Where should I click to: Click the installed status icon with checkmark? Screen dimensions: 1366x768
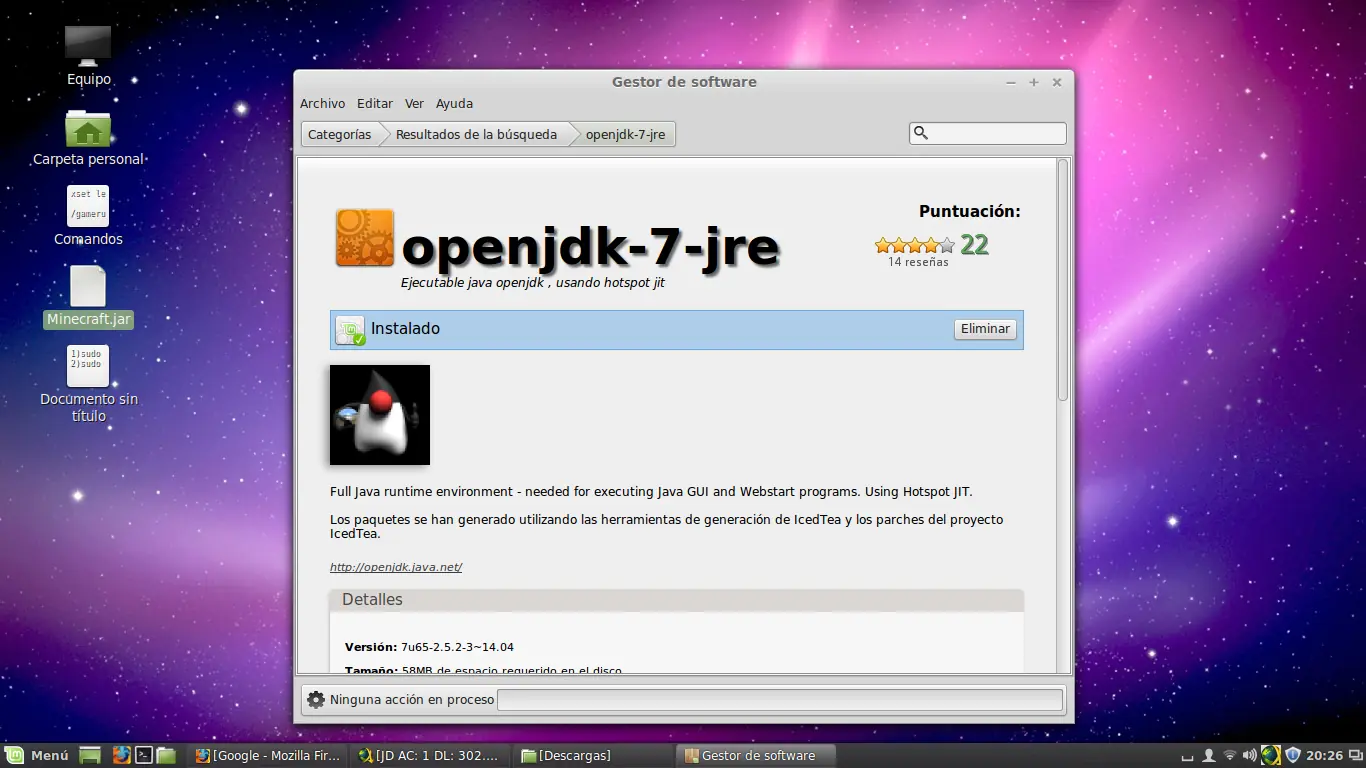coord(350,330)
